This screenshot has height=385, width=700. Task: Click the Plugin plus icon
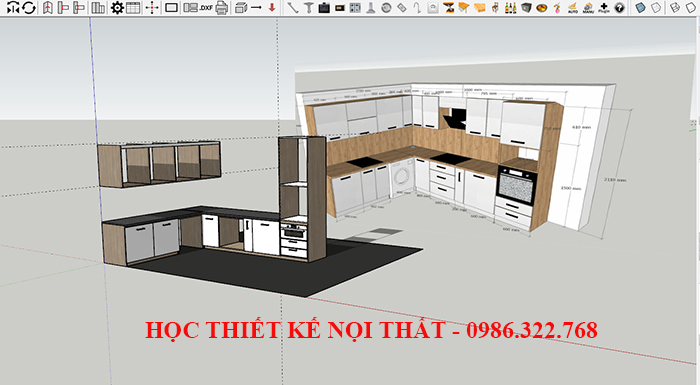tap(604, 7)
